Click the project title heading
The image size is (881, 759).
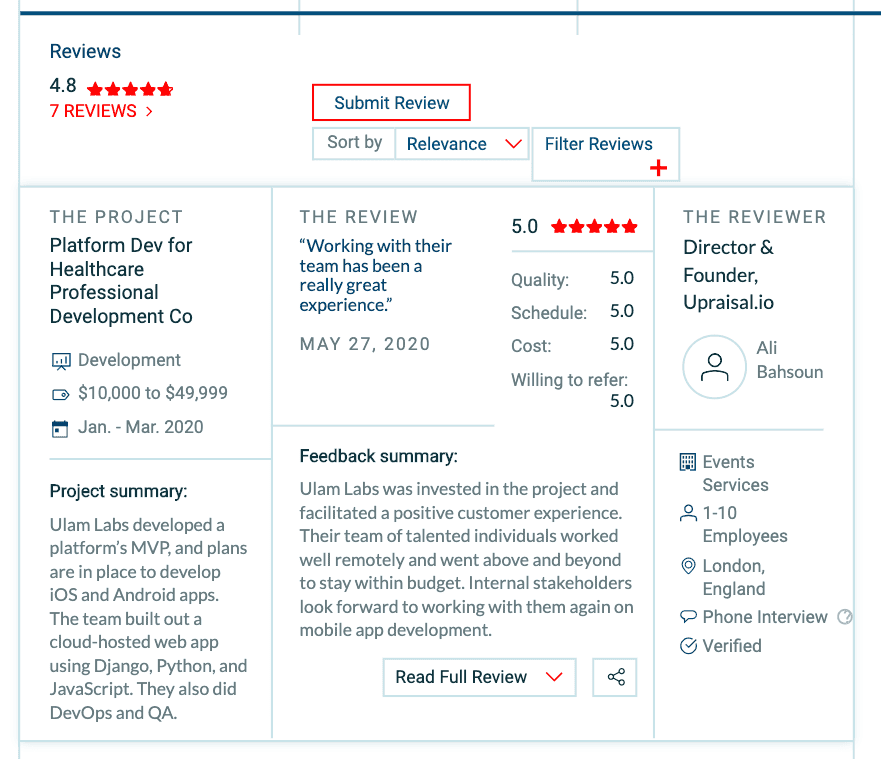tap(121, 281)
